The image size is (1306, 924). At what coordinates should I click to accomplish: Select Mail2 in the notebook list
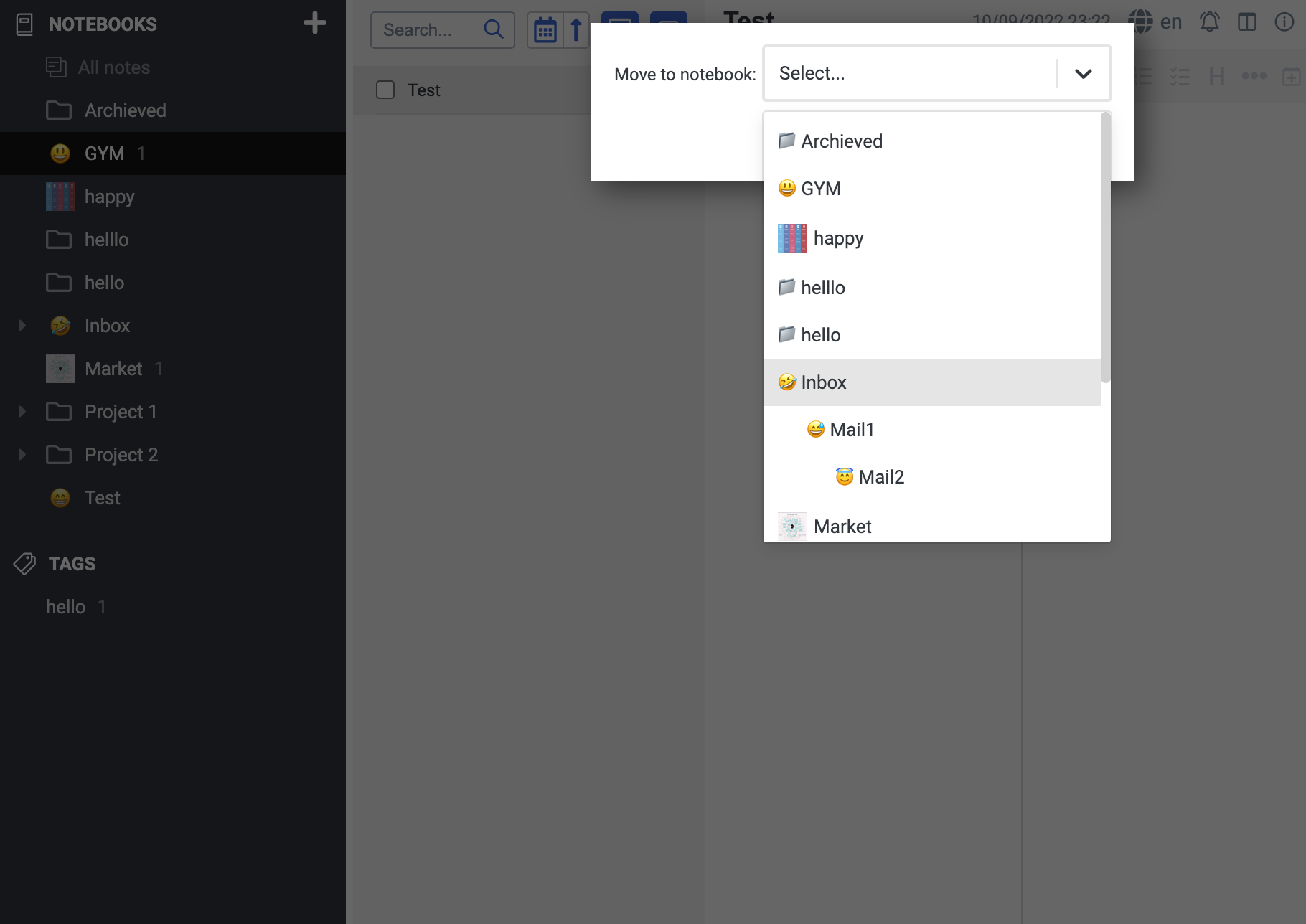(x=881, y=476)
